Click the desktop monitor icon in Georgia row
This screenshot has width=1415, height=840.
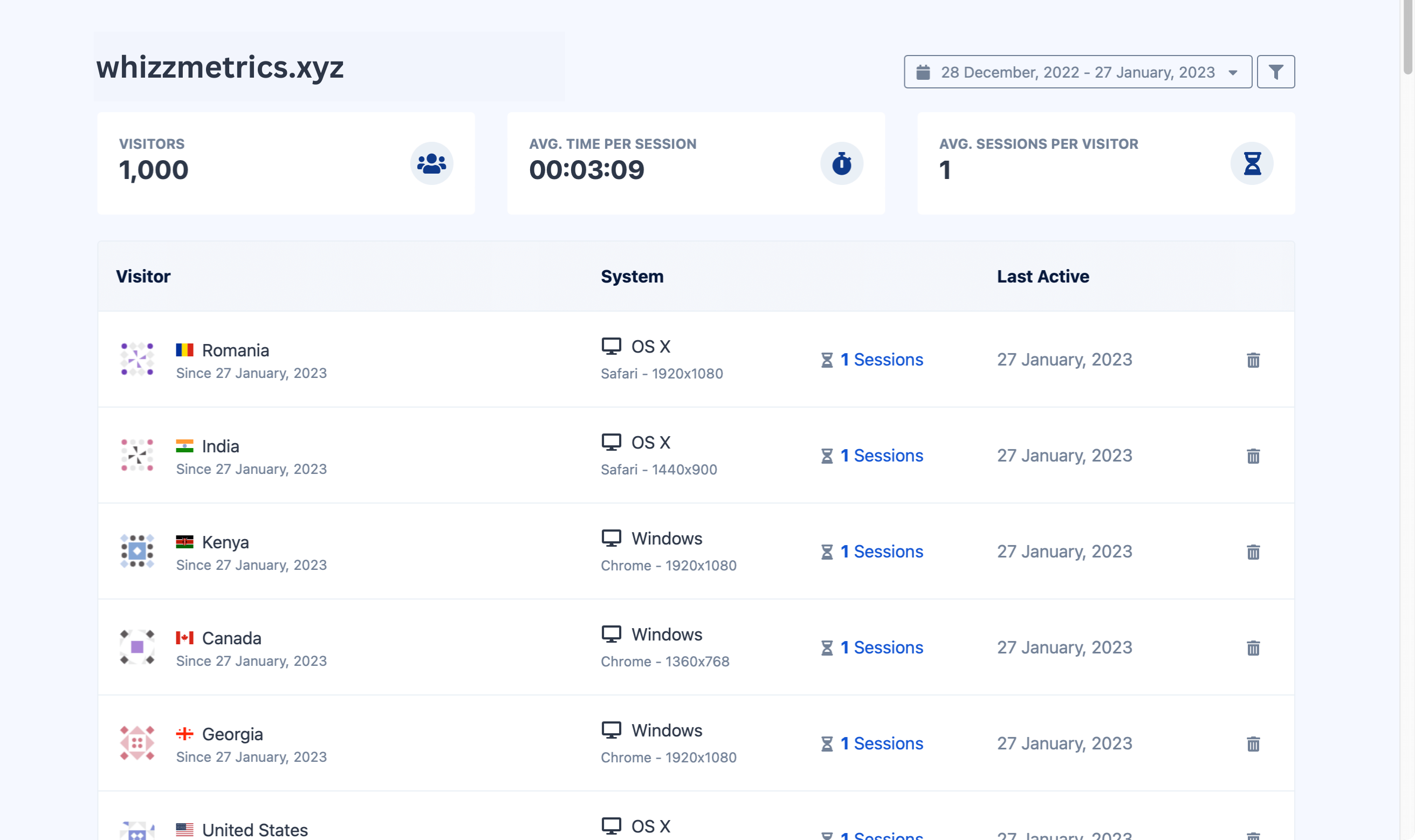(612, 730)
